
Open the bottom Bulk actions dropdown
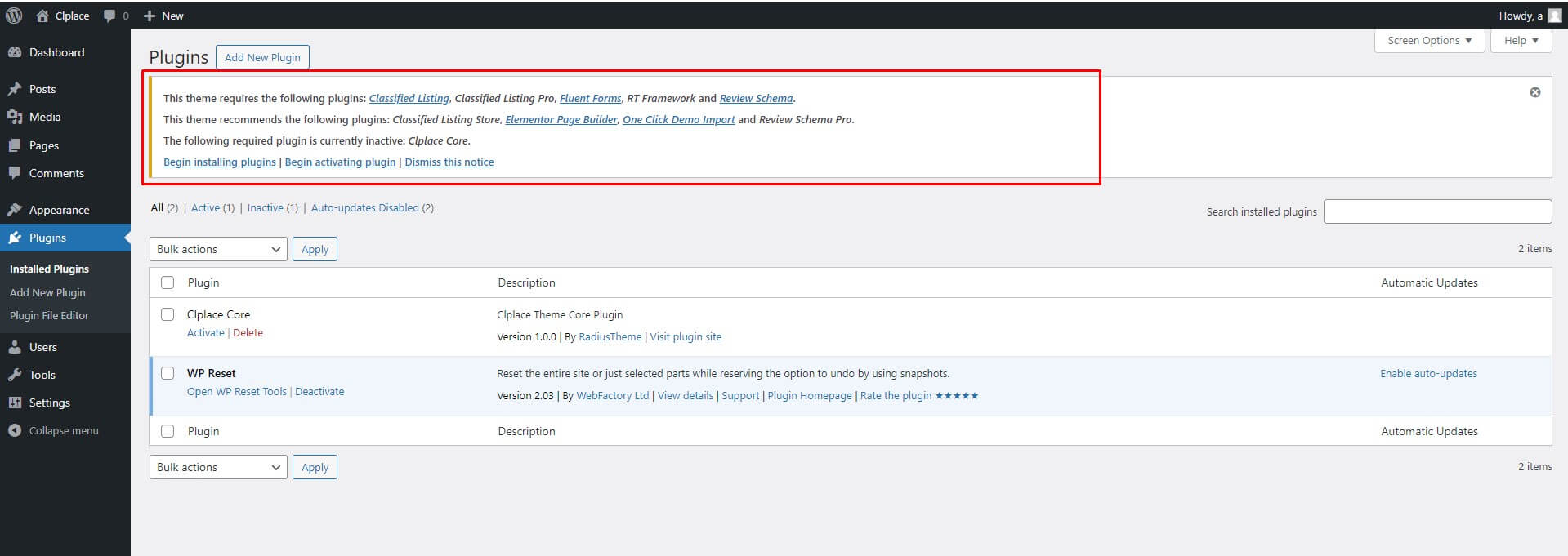[x=218, y=467]
